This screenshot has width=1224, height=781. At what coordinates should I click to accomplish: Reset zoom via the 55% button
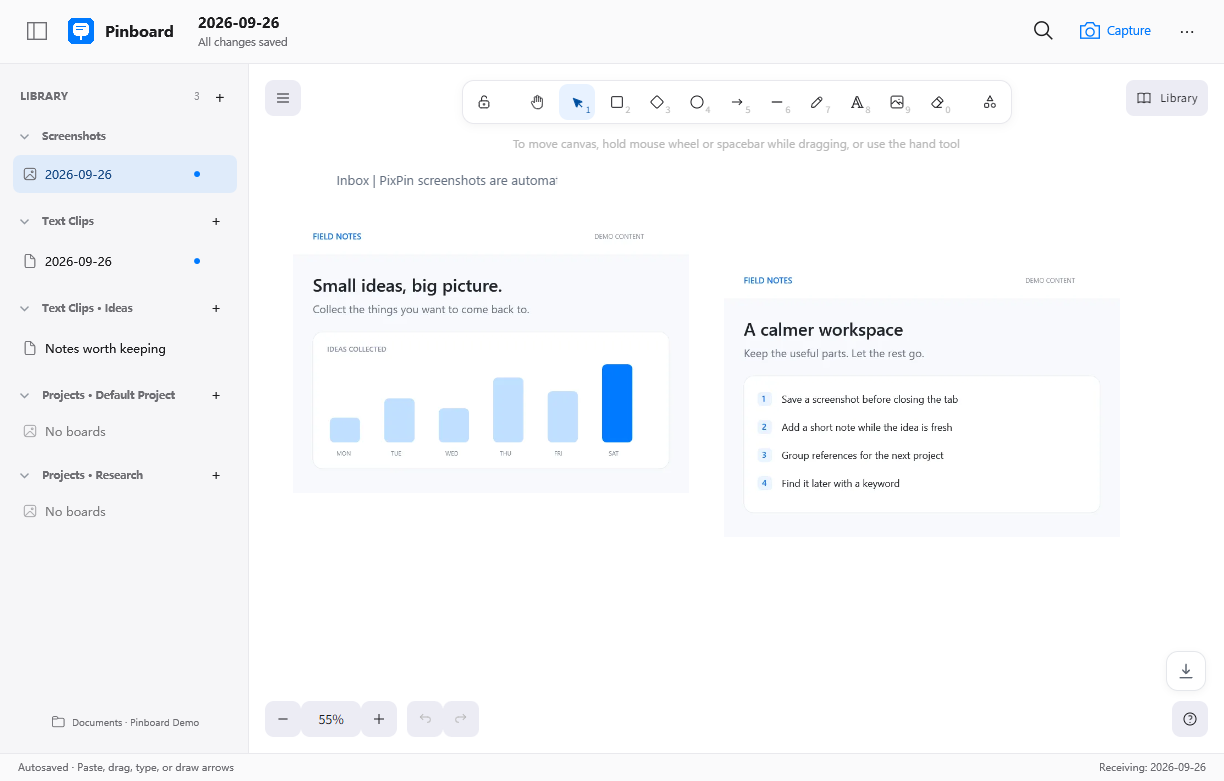331,719
